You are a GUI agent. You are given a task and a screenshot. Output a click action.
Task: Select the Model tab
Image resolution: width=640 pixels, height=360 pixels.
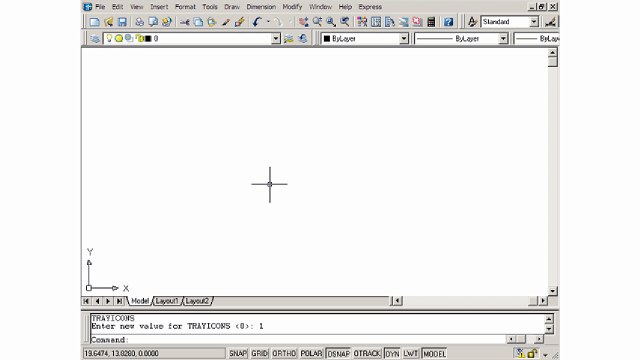click(x=140, y=301)
